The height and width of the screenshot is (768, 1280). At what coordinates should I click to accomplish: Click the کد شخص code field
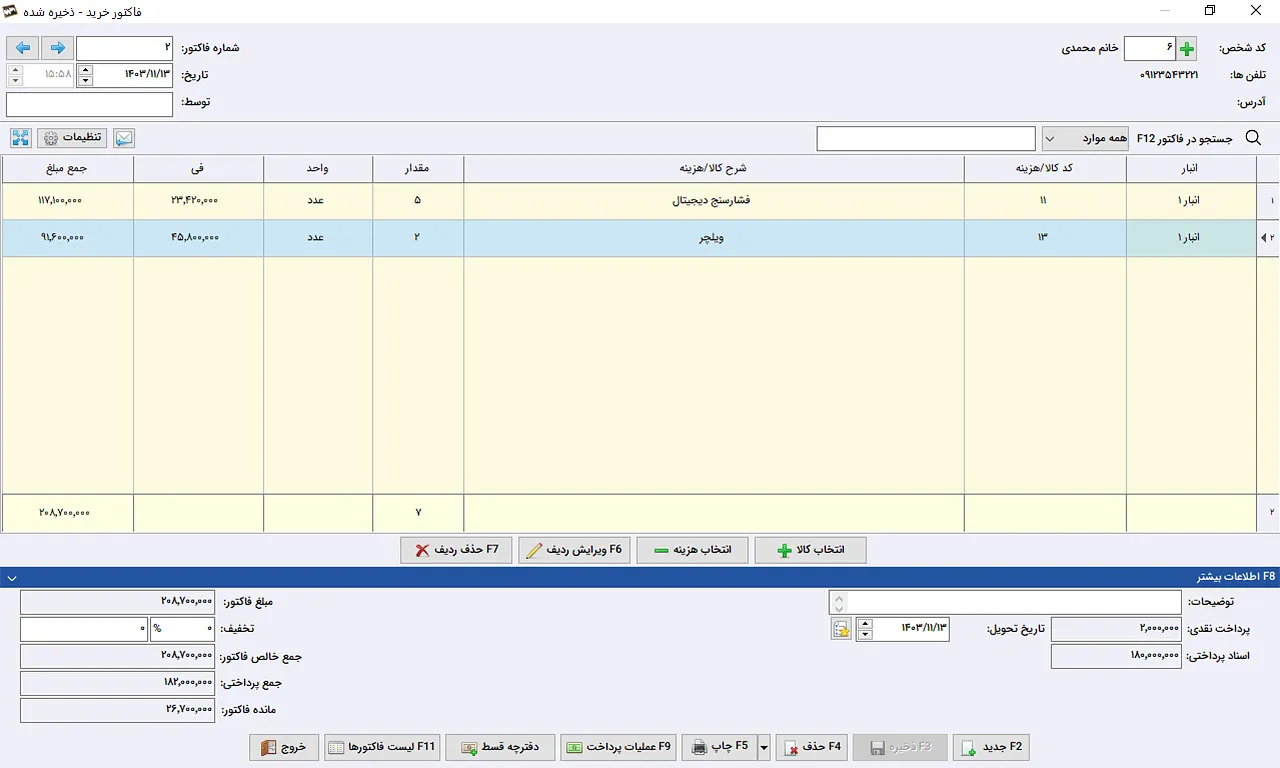(1150, 48)
